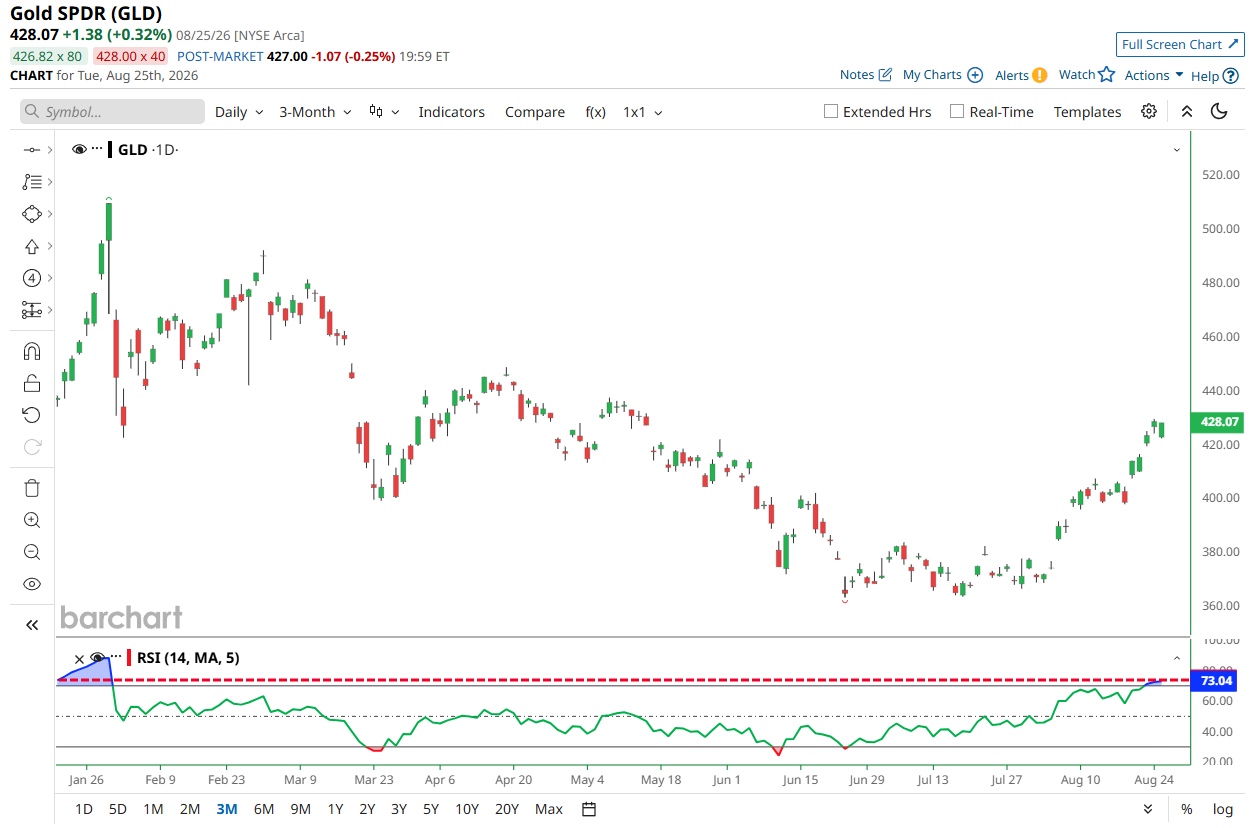Toggle percent scale button
Image resolution: width=1254 pixels, height=828 pixels.
[x=1187, y=809]
